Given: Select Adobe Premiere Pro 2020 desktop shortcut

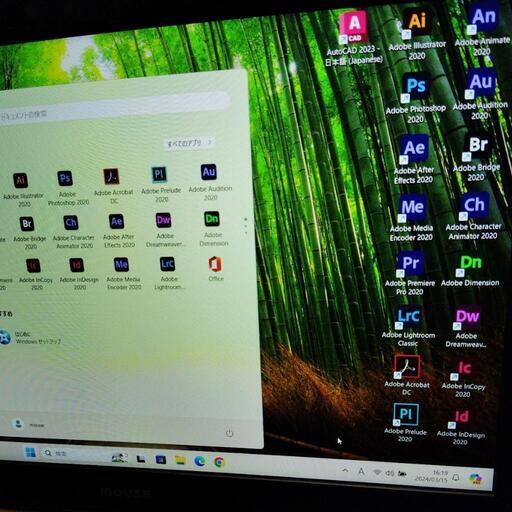Looking at the screenshot, I should point(410,273).
